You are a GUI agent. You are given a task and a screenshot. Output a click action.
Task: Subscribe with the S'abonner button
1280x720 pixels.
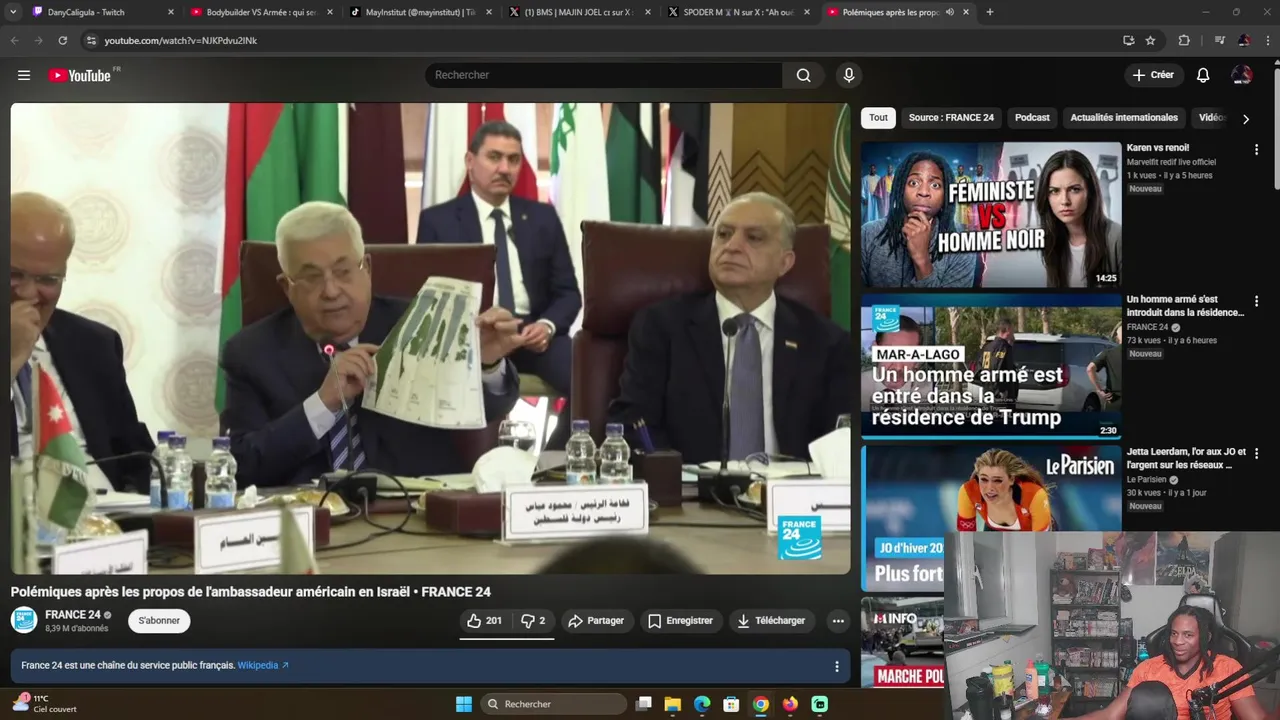(159, 621)
